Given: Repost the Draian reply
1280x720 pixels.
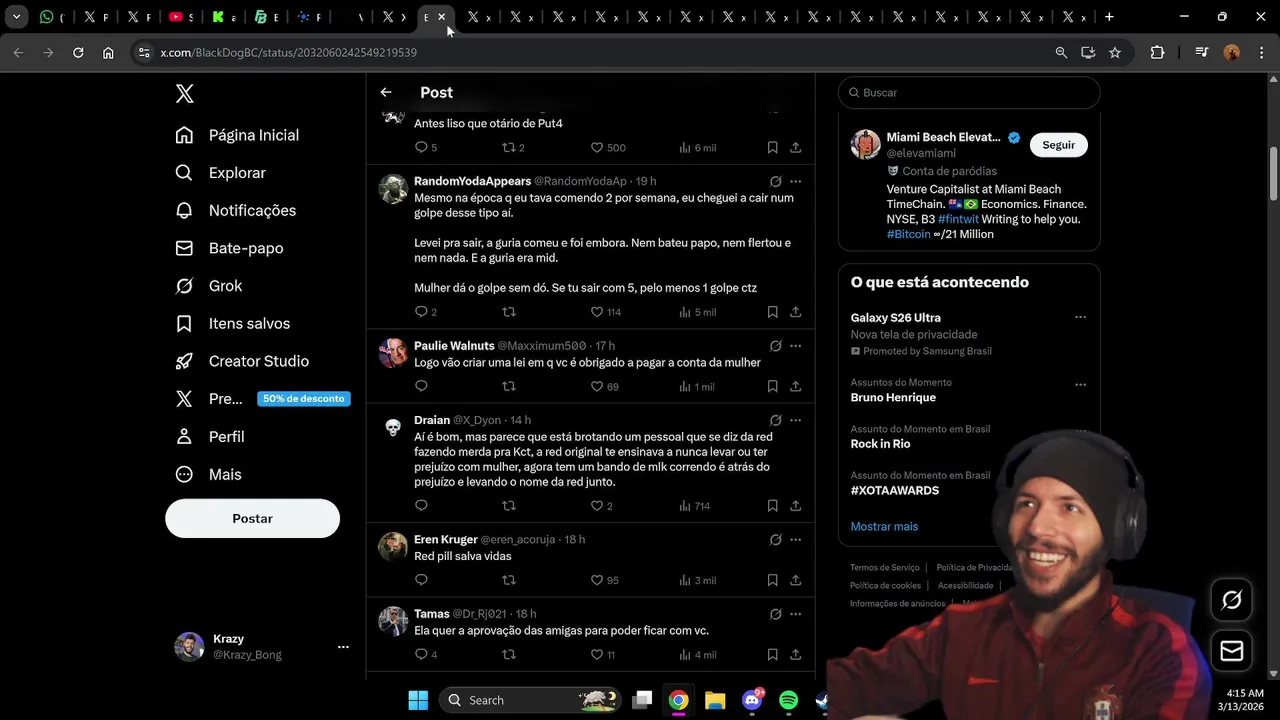Looking at the screenshot, I should tap(509, 506).
